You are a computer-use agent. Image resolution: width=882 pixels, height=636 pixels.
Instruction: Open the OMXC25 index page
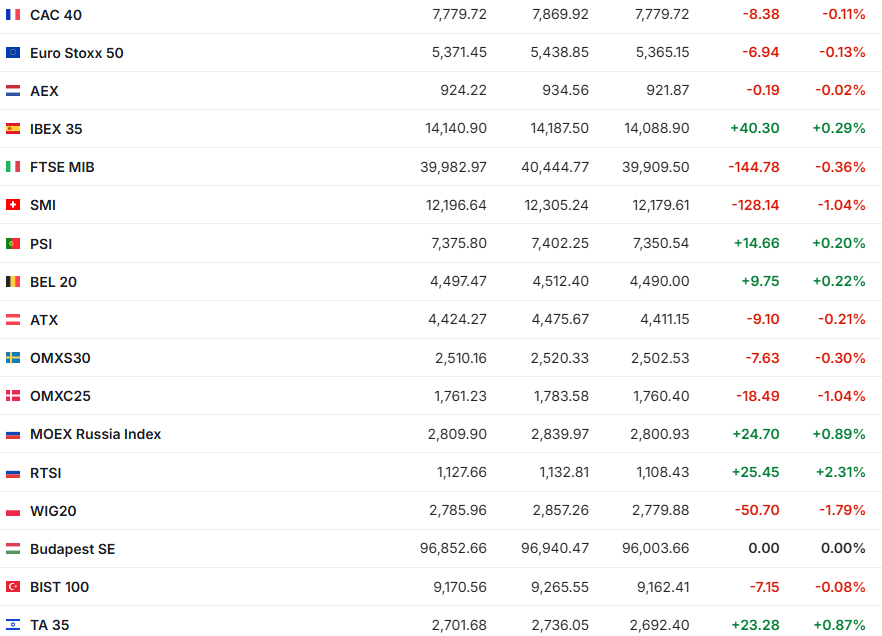pyautogui.click(x=60, y=396)
